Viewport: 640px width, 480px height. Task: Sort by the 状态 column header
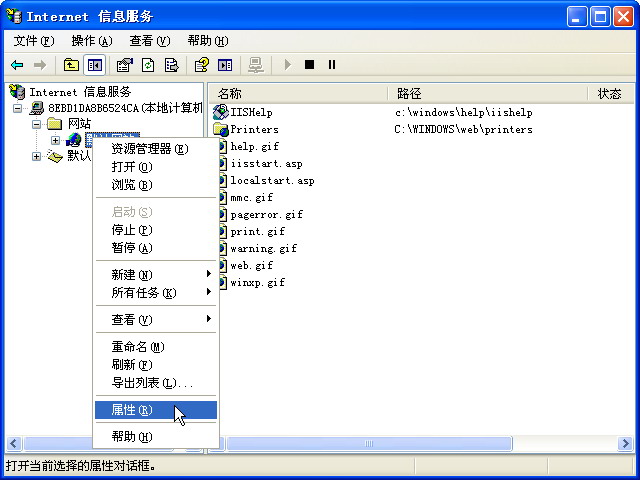coord(611,94)
